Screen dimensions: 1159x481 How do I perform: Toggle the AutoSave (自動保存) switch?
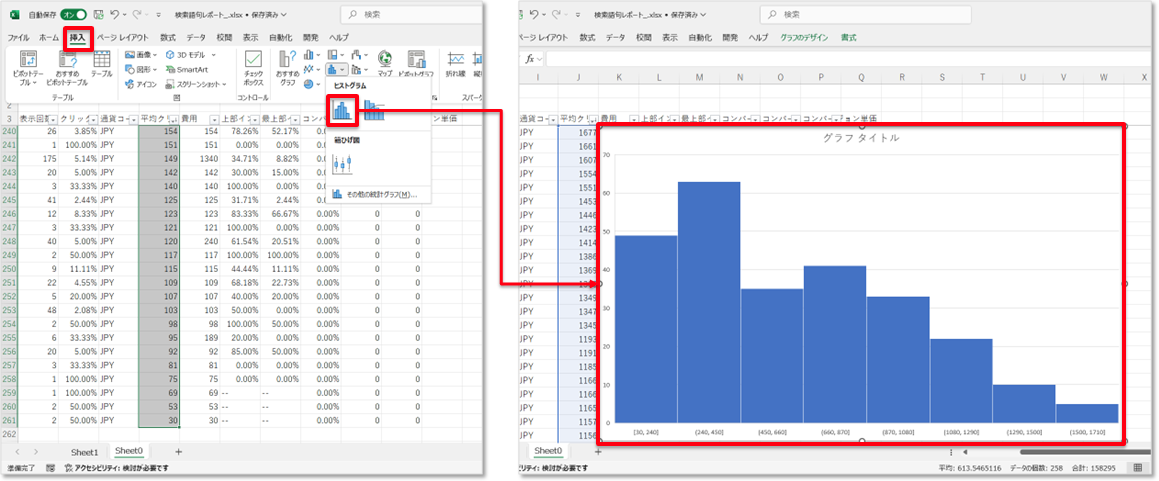pos(72,15)
